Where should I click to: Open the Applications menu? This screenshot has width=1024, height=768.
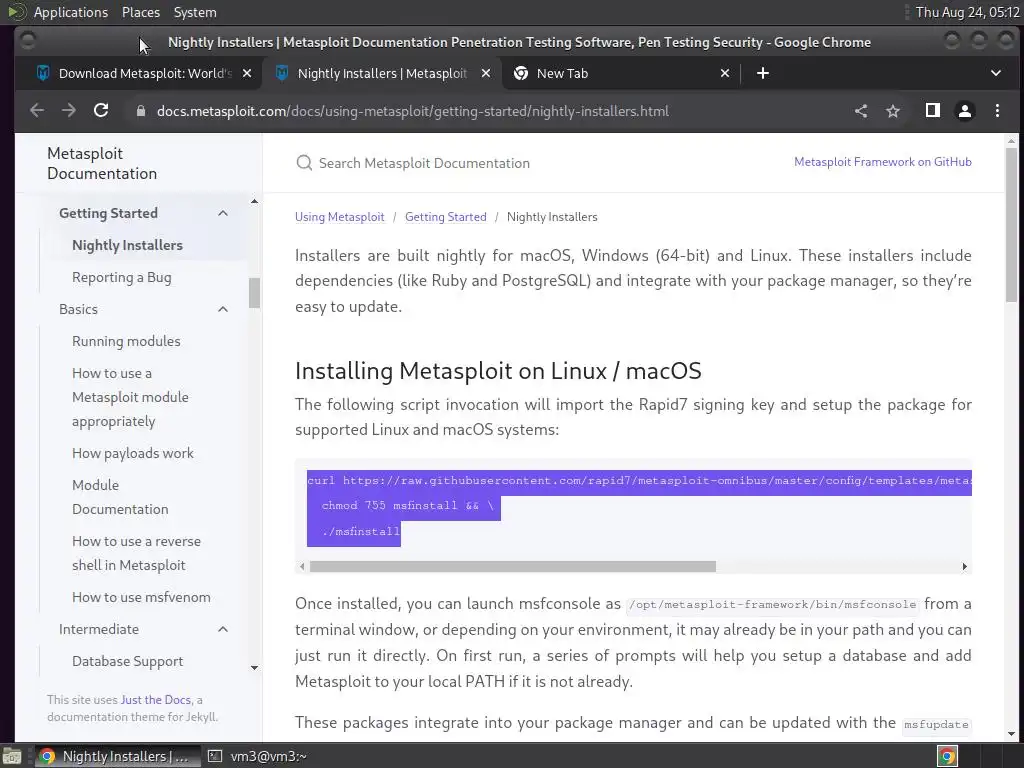[71, 12]
